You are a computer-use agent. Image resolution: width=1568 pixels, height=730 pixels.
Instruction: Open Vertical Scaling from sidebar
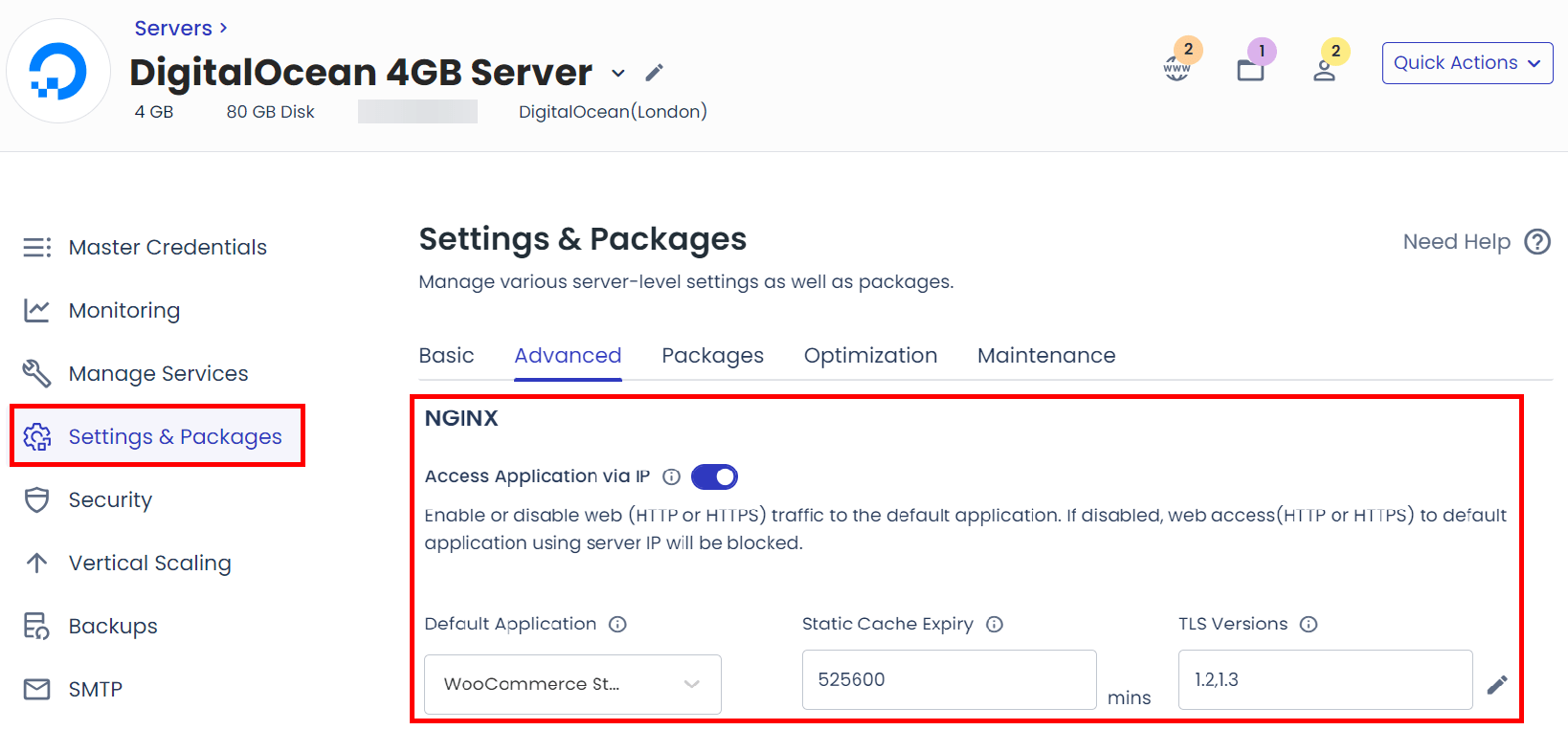tap(149, 563)
